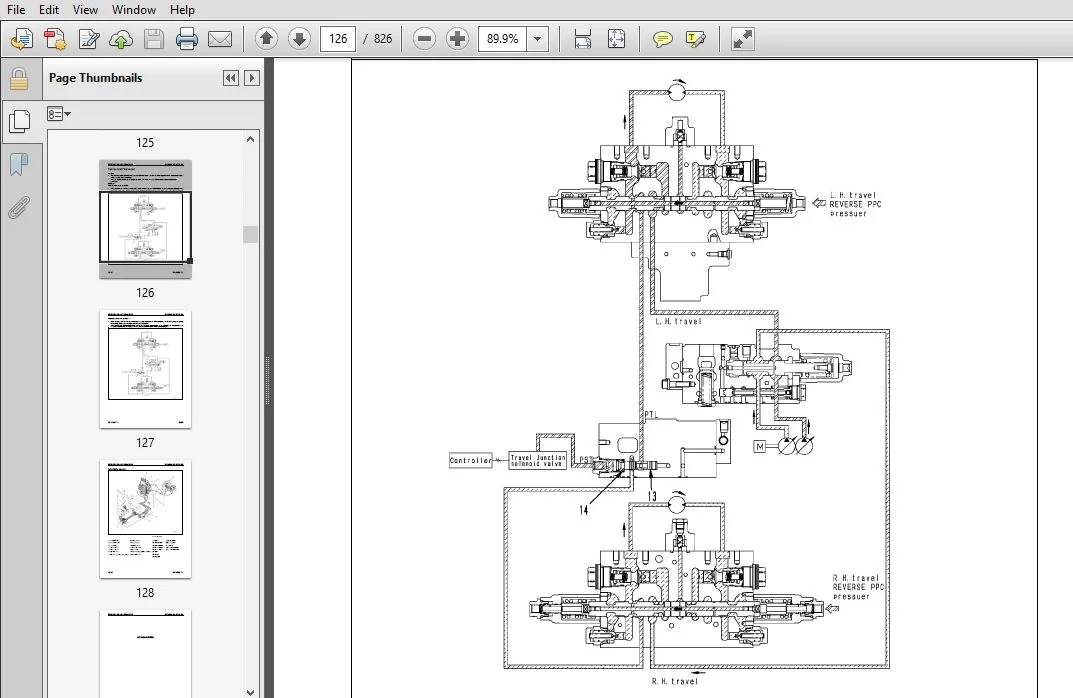This screenshot has height=698, width=1073.
Task: Go to previous page with the up arrow
Action: 266,39
